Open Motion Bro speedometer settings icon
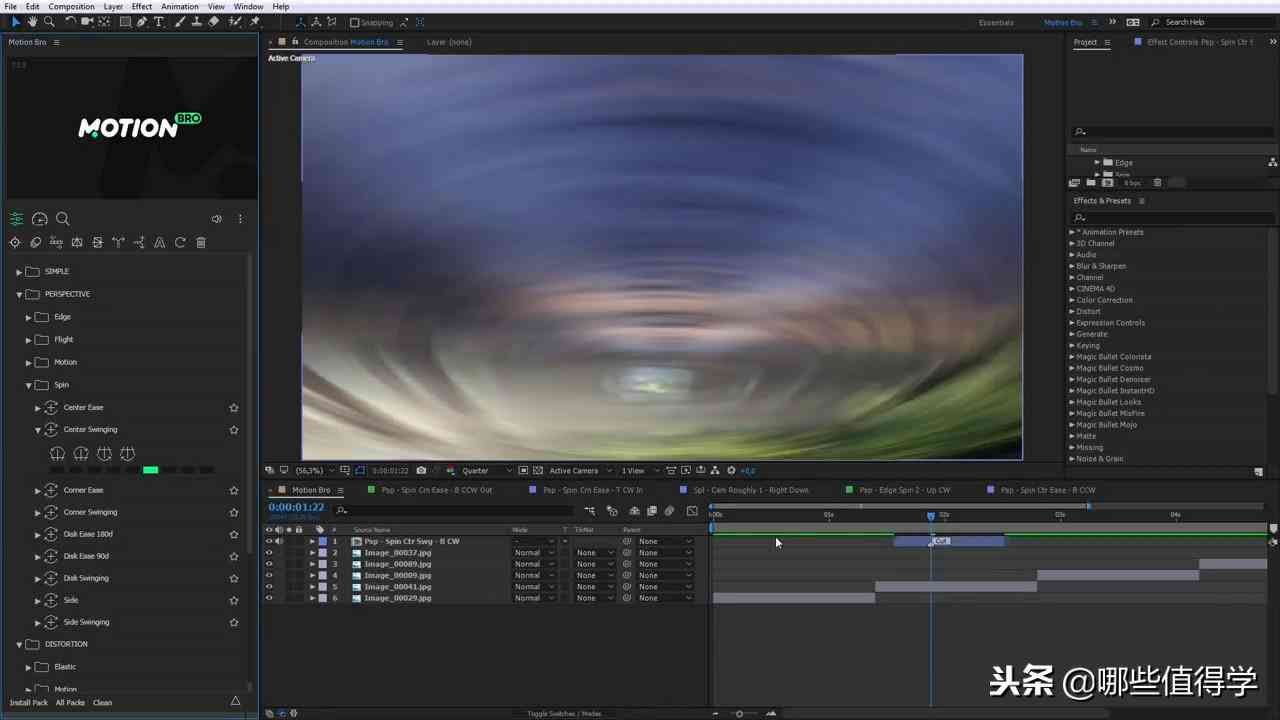Screen dimensions: 1280x720 click(x=40, y=219)
